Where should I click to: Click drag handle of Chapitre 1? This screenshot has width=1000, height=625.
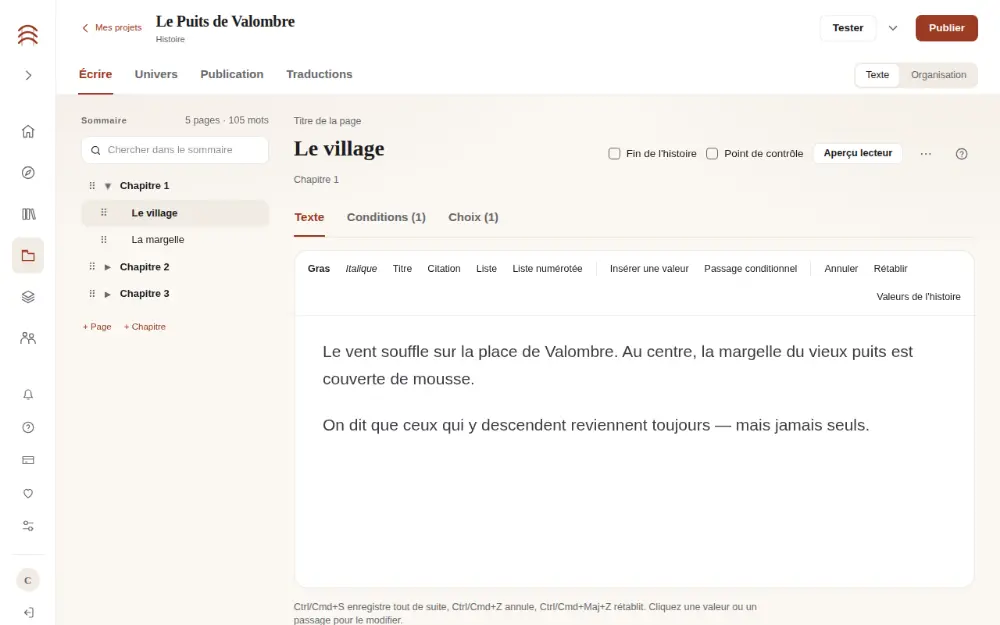[x=92, y=186]
